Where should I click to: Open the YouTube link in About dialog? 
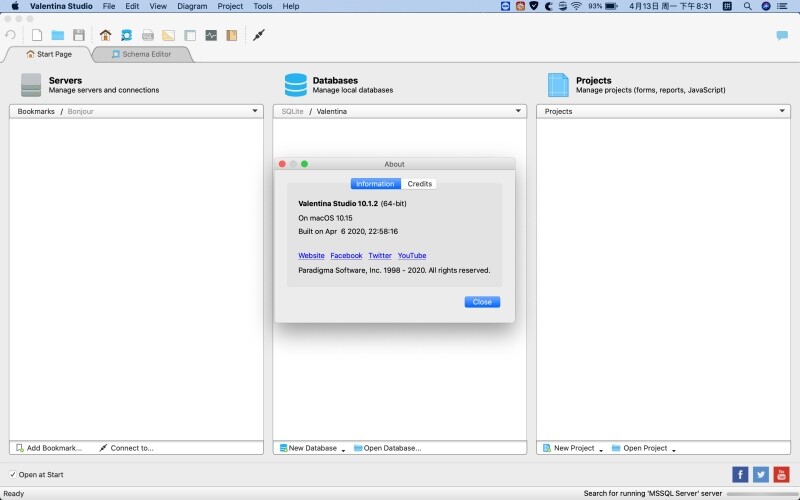(x=412, y=256)
